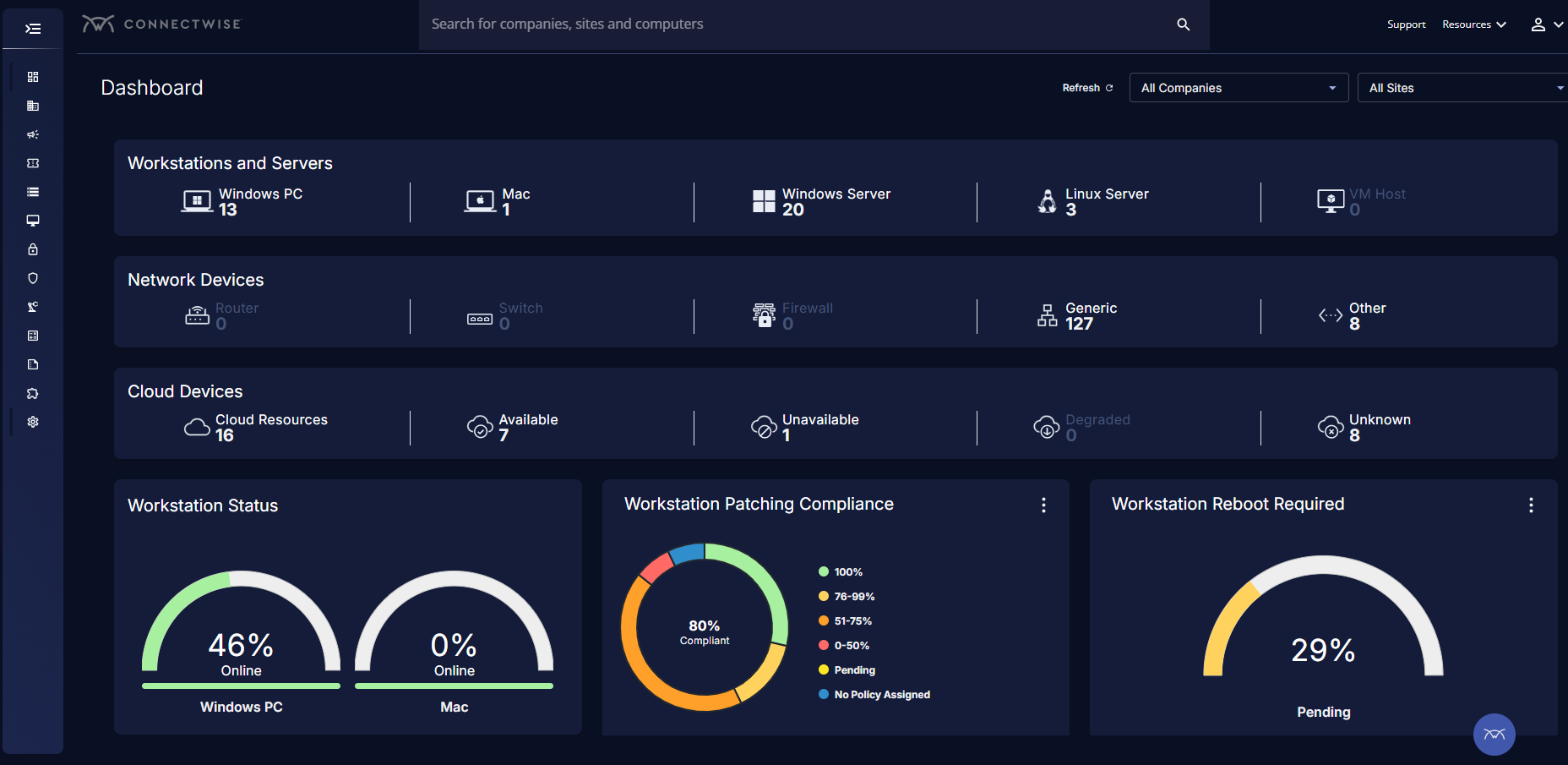Open the robotic arm automation icon in sidebar
This screenshot has width=1568, height=765.
coord(33,307)
